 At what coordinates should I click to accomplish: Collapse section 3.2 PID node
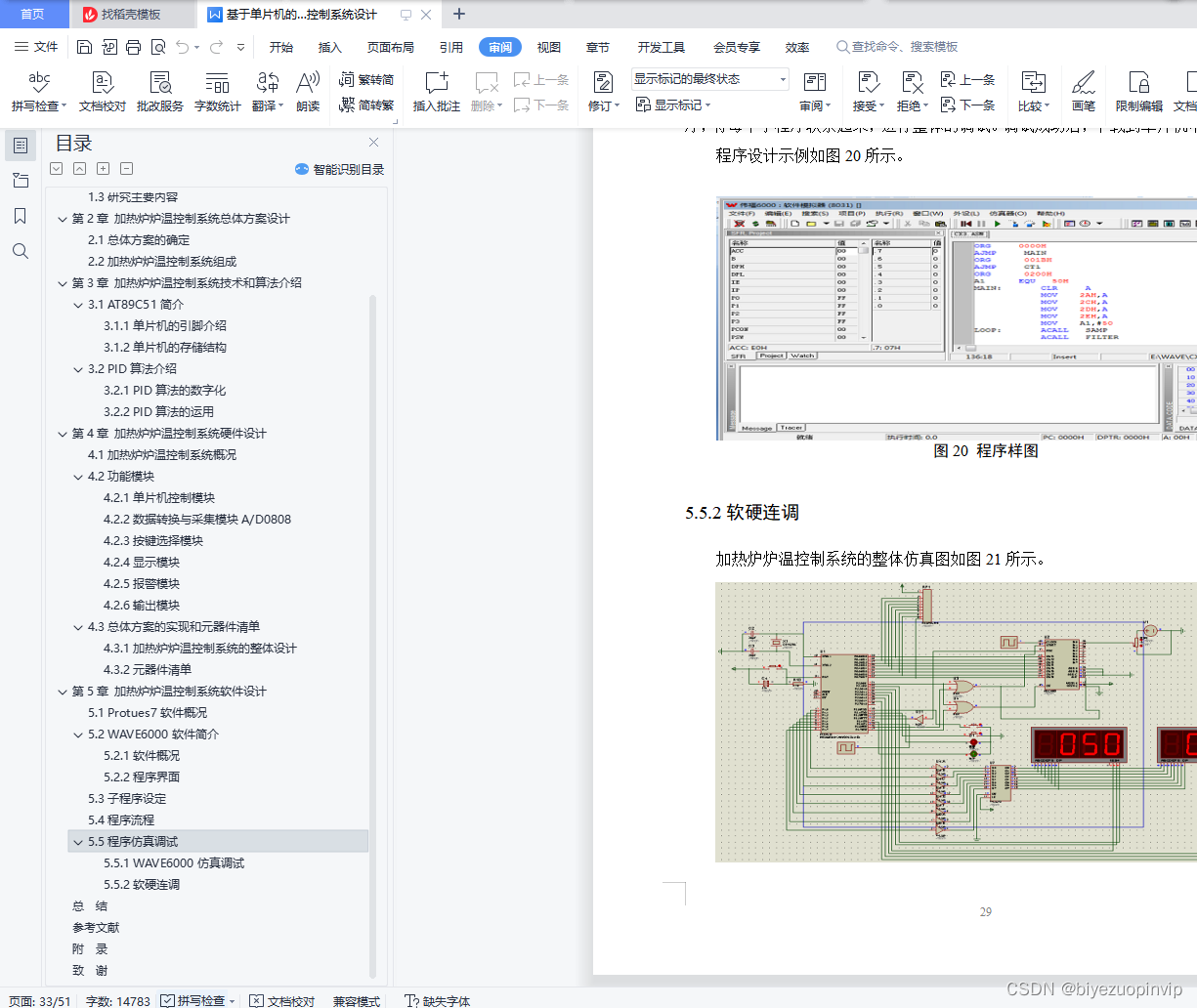coord(78,369)
